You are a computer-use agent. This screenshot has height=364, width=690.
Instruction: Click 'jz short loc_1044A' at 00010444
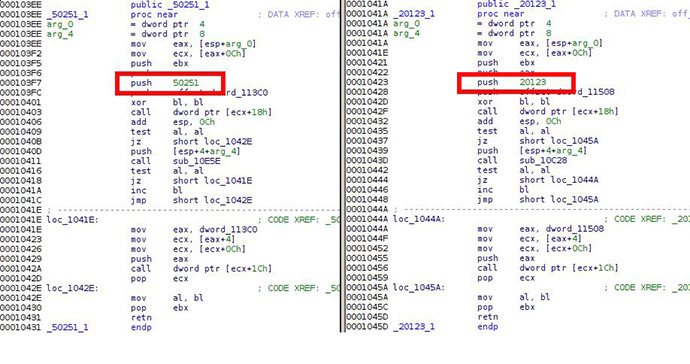[x=538, y=180]
